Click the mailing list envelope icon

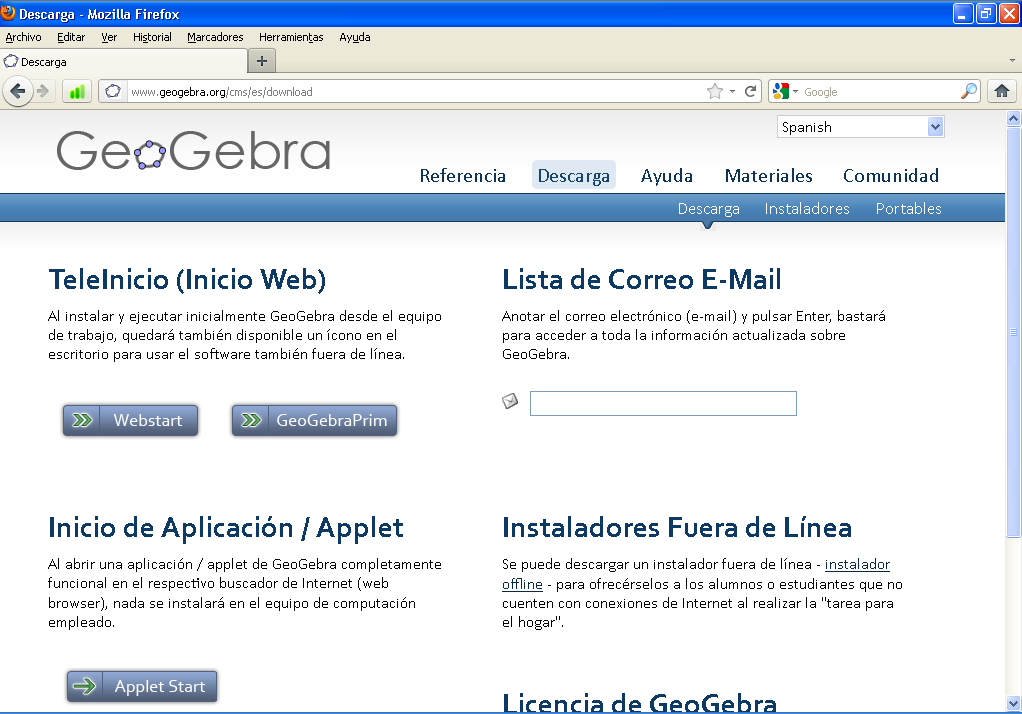(510, 402)
